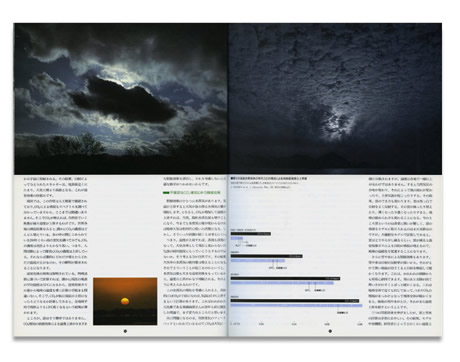Select the green section heading in middle column
The height and width of the screenshot is (362, 460).
pyautogui.click(x=192, y=193)
